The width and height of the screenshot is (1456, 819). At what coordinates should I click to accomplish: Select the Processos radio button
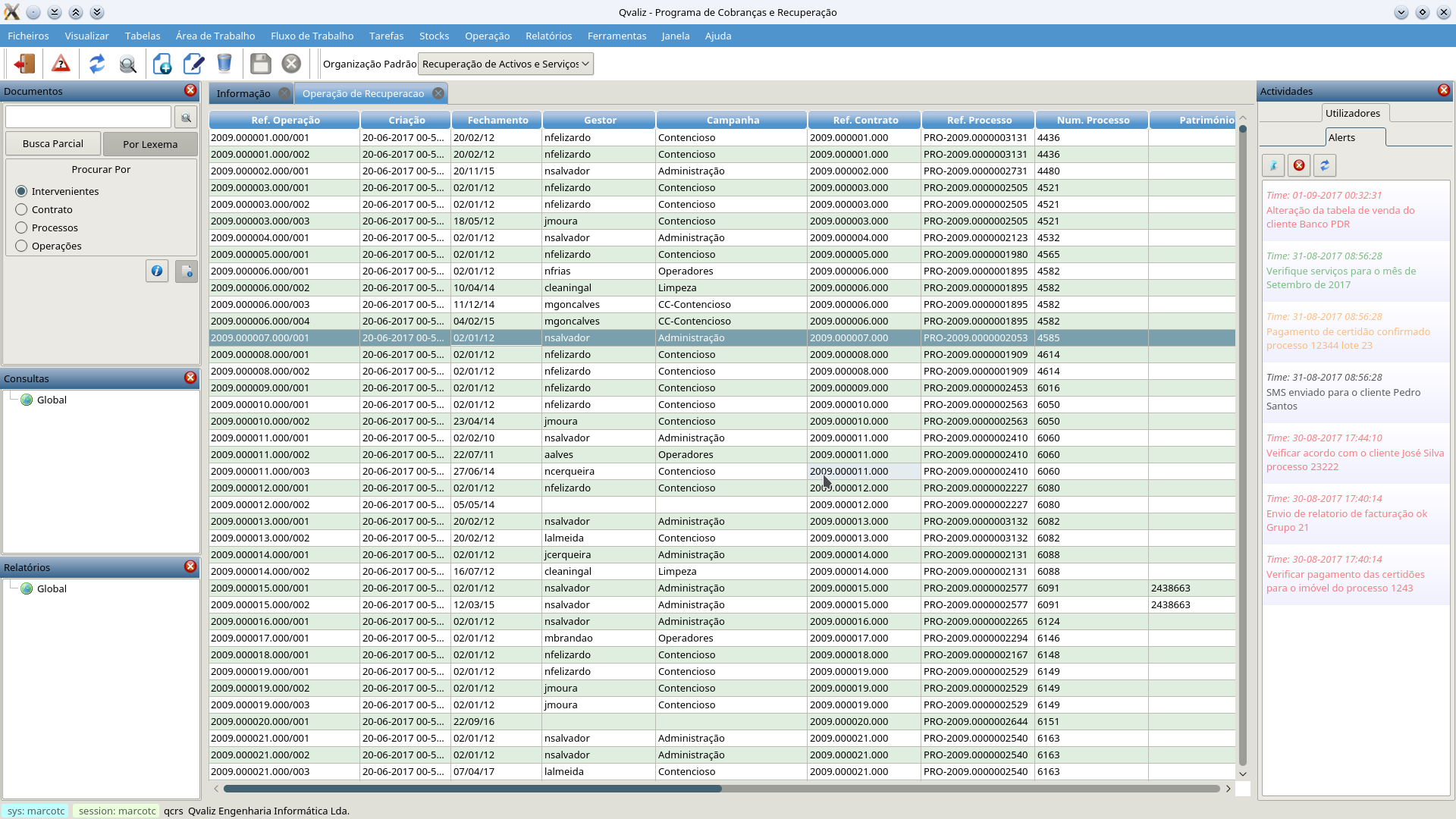coord(21,227)
